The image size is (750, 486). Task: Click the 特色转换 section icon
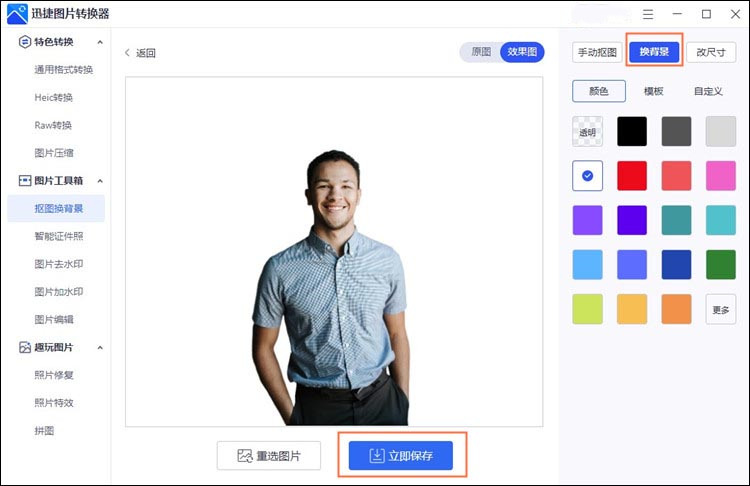click(24, 42)
